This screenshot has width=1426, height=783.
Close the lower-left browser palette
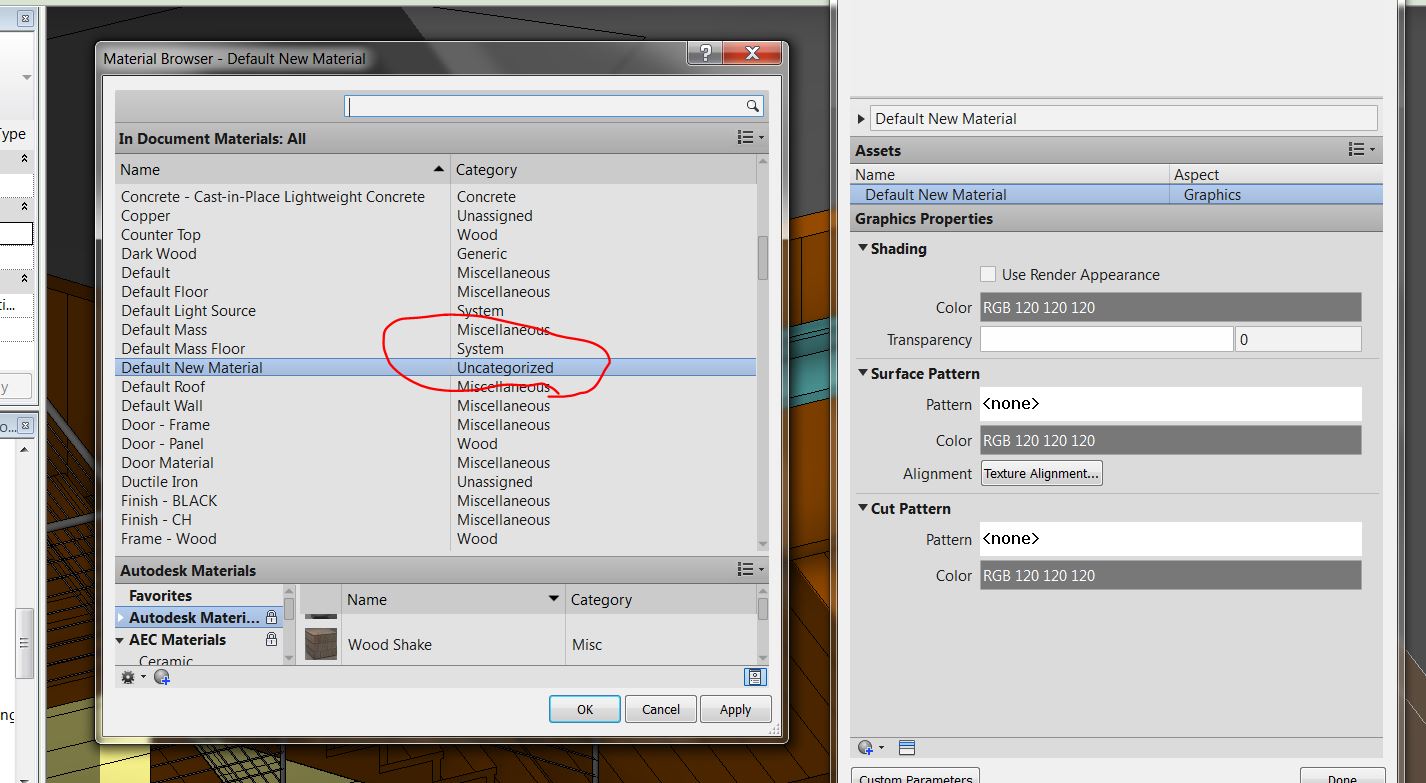[25, 426]
